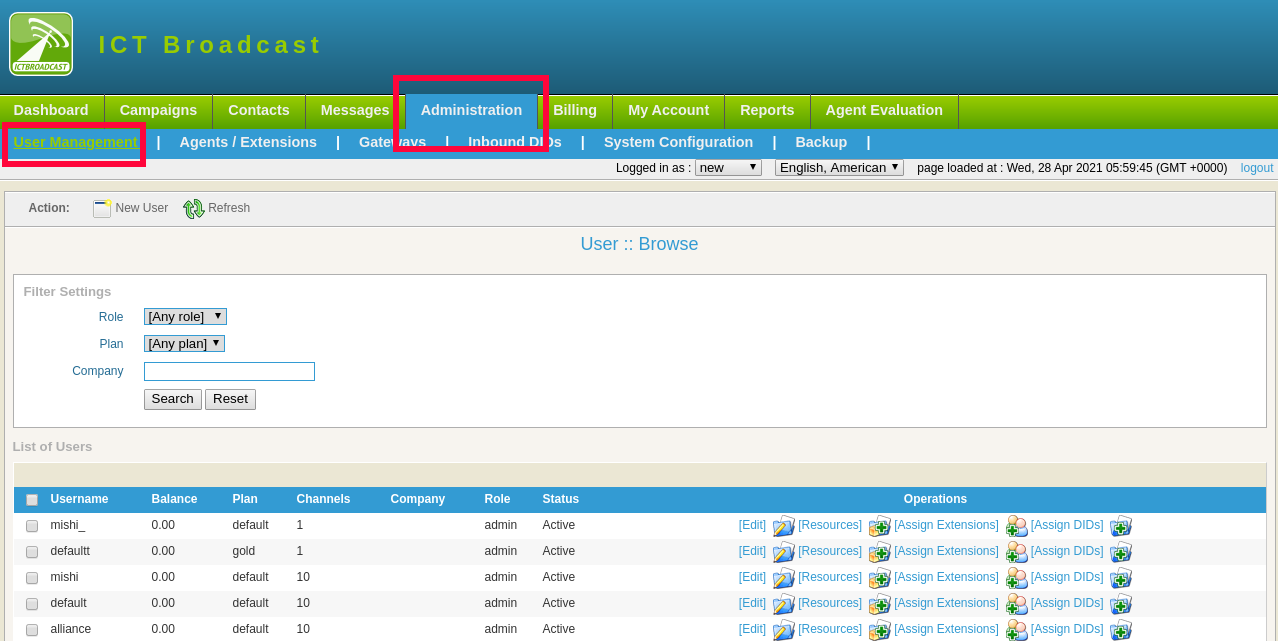
Task: Click the gold plan cell
Action: tap(243, 551)
